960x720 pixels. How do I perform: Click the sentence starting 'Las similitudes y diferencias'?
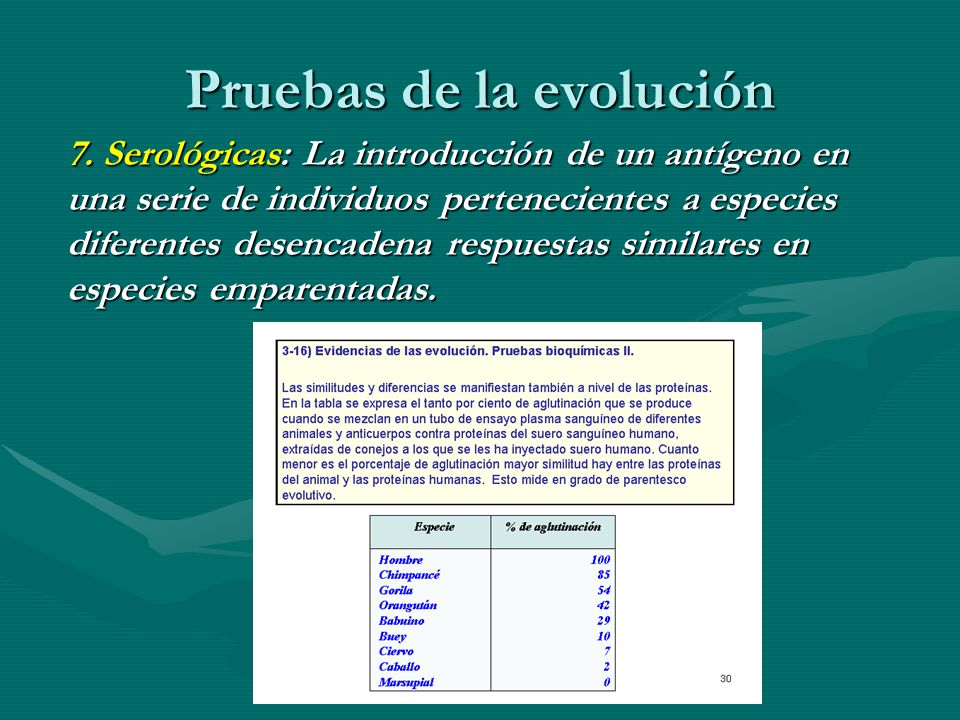click(497, 388)
